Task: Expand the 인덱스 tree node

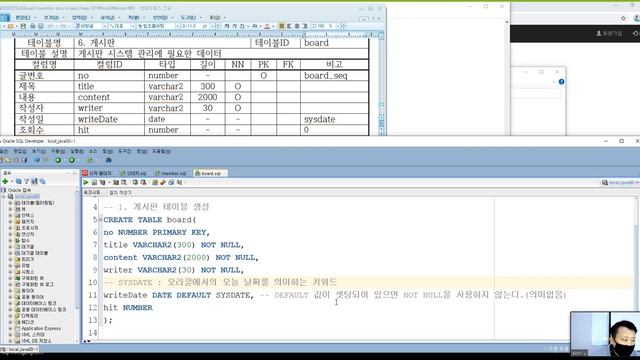Action: click(x=10, y=215)
